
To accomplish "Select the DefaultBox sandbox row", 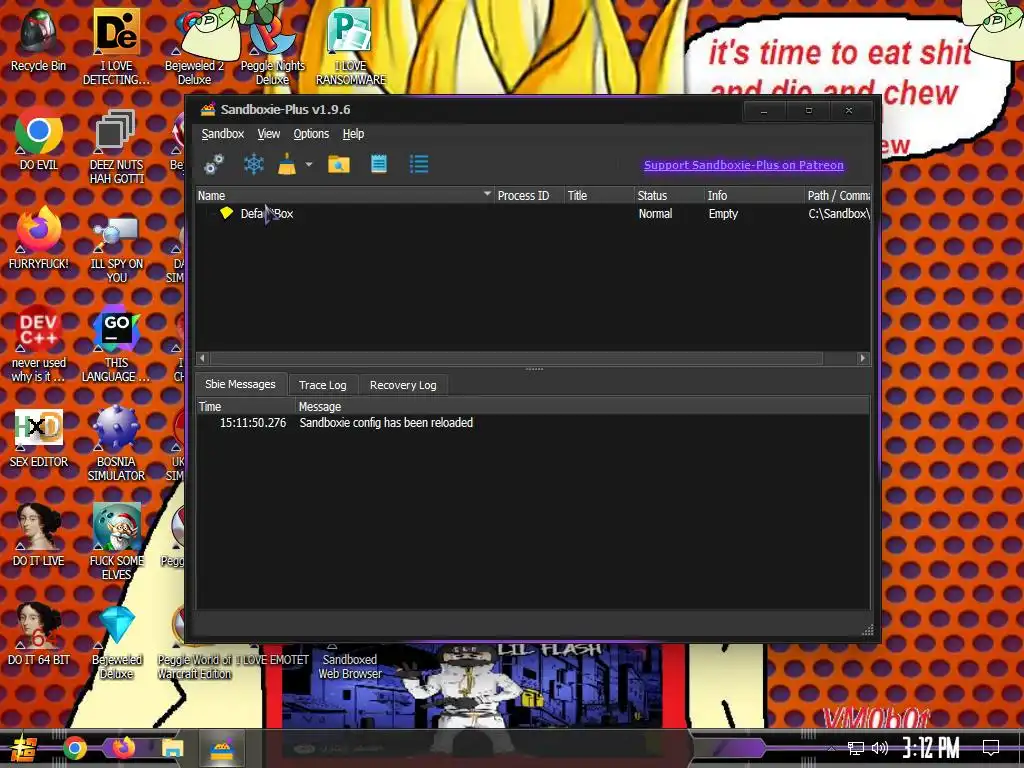I will tap(533, 214).
